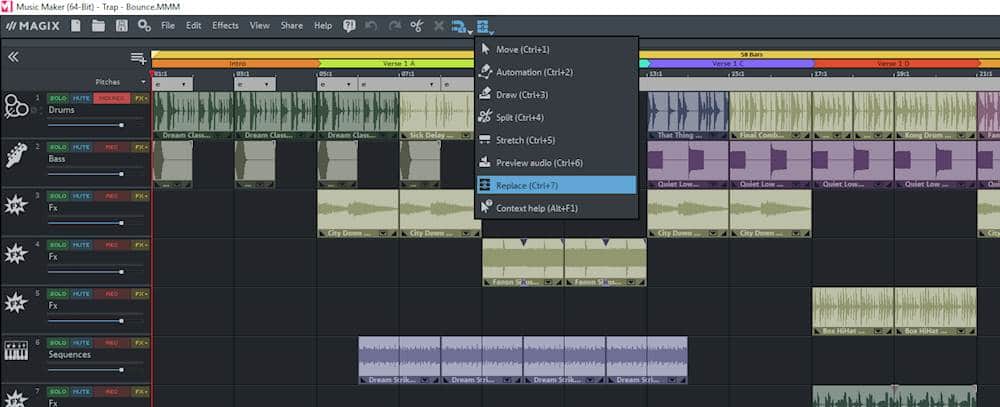Add a new track with plus icon
The height and width of the screenshot is (407, 1000).
(138, 57)
